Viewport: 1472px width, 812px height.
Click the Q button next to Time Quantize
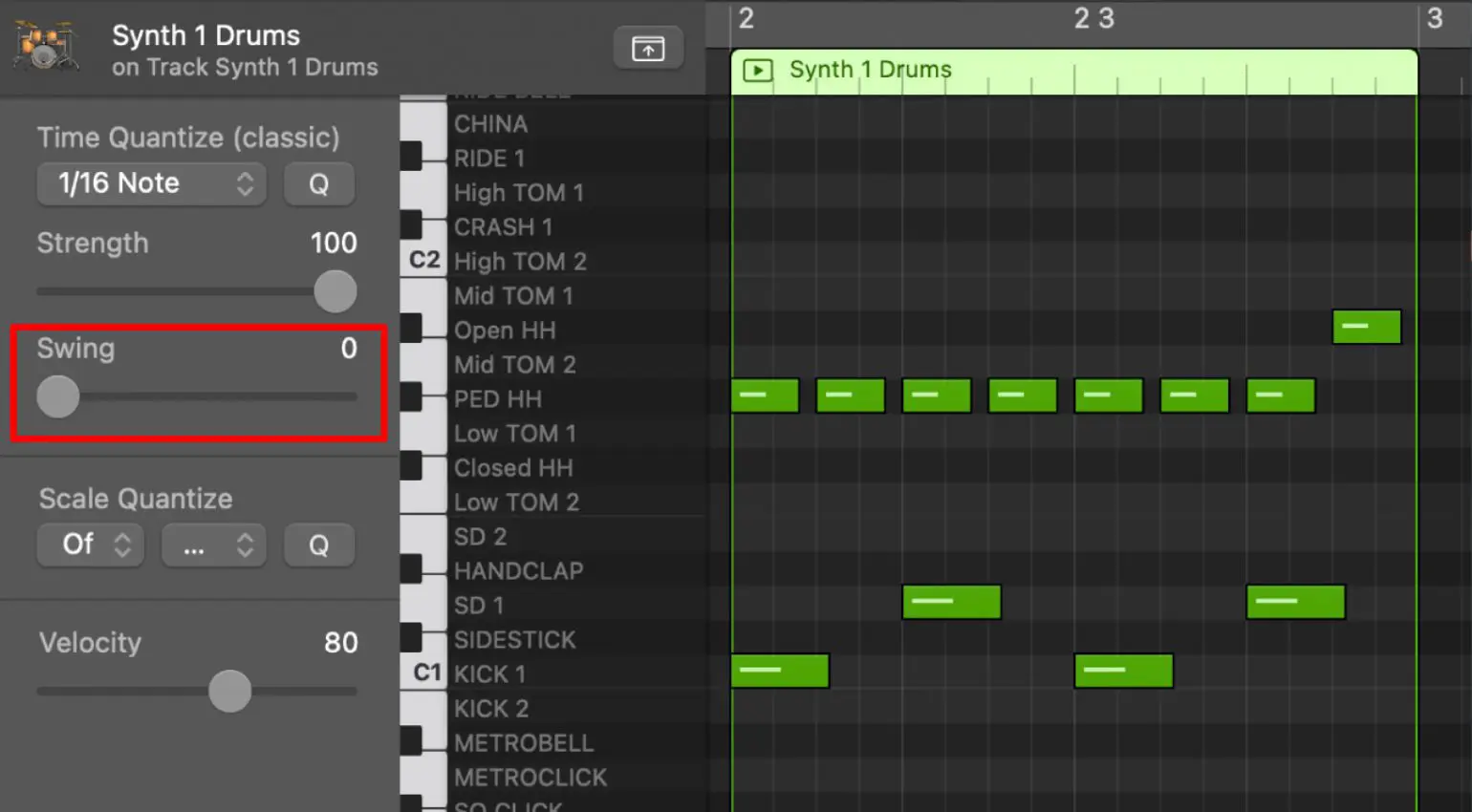tap(319, 183)
